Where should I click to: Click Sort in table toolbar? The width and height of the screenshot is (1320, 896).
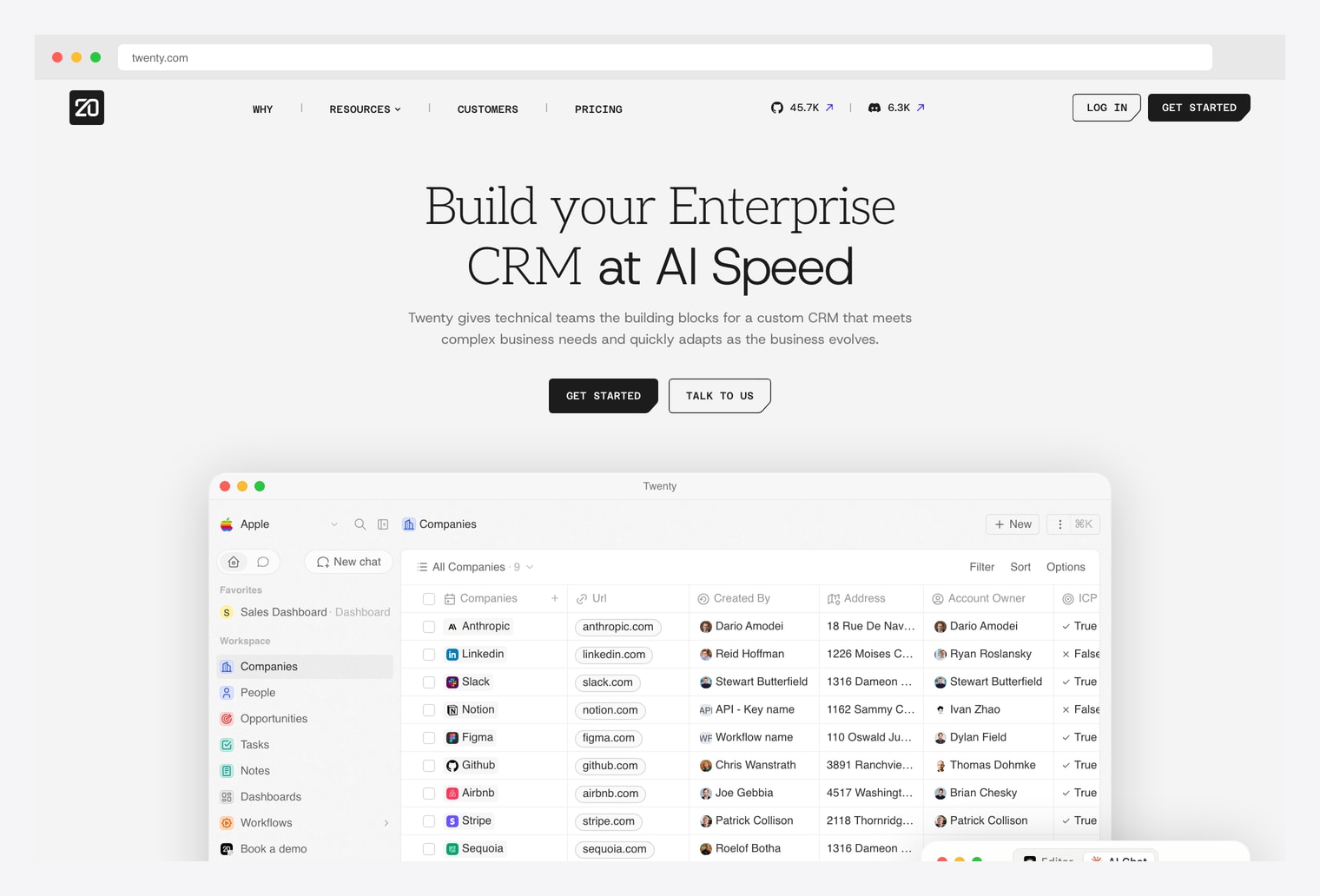click(1020, 567)
